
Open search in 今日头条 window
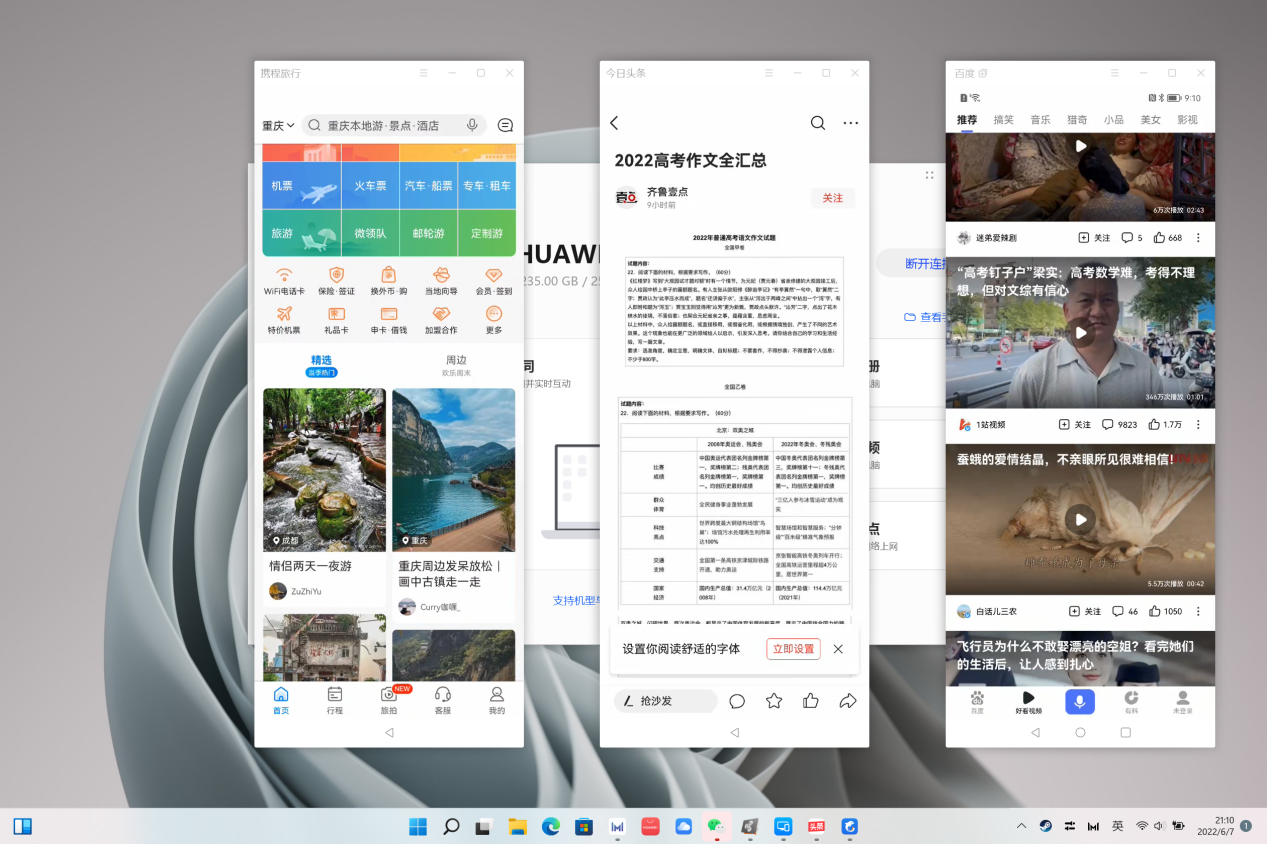(x=817, y=123)
